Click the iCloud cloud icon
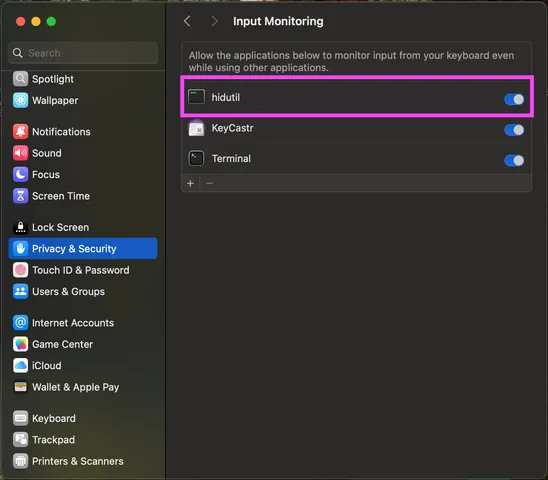548x480 pixels. tap(20, 366)
